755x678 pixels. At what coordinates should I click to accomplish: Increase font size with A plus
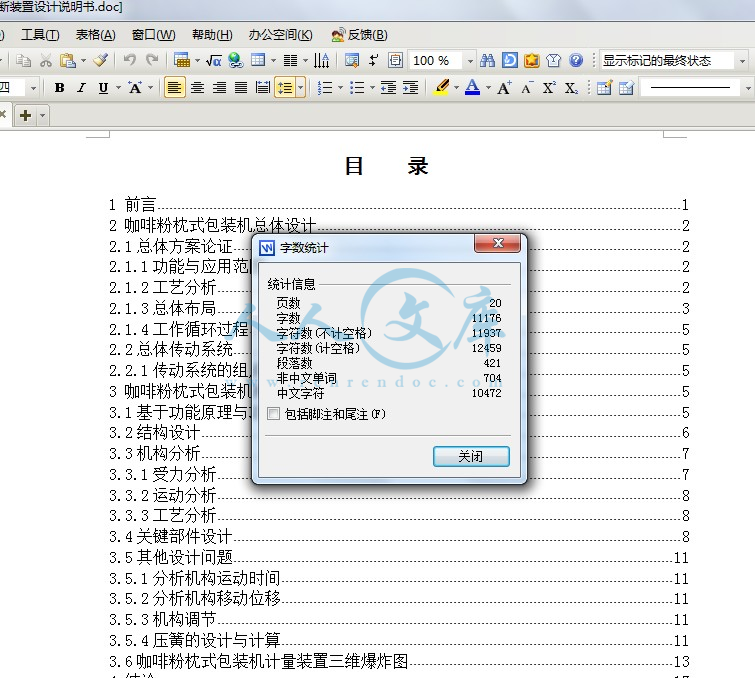point(504,88)
